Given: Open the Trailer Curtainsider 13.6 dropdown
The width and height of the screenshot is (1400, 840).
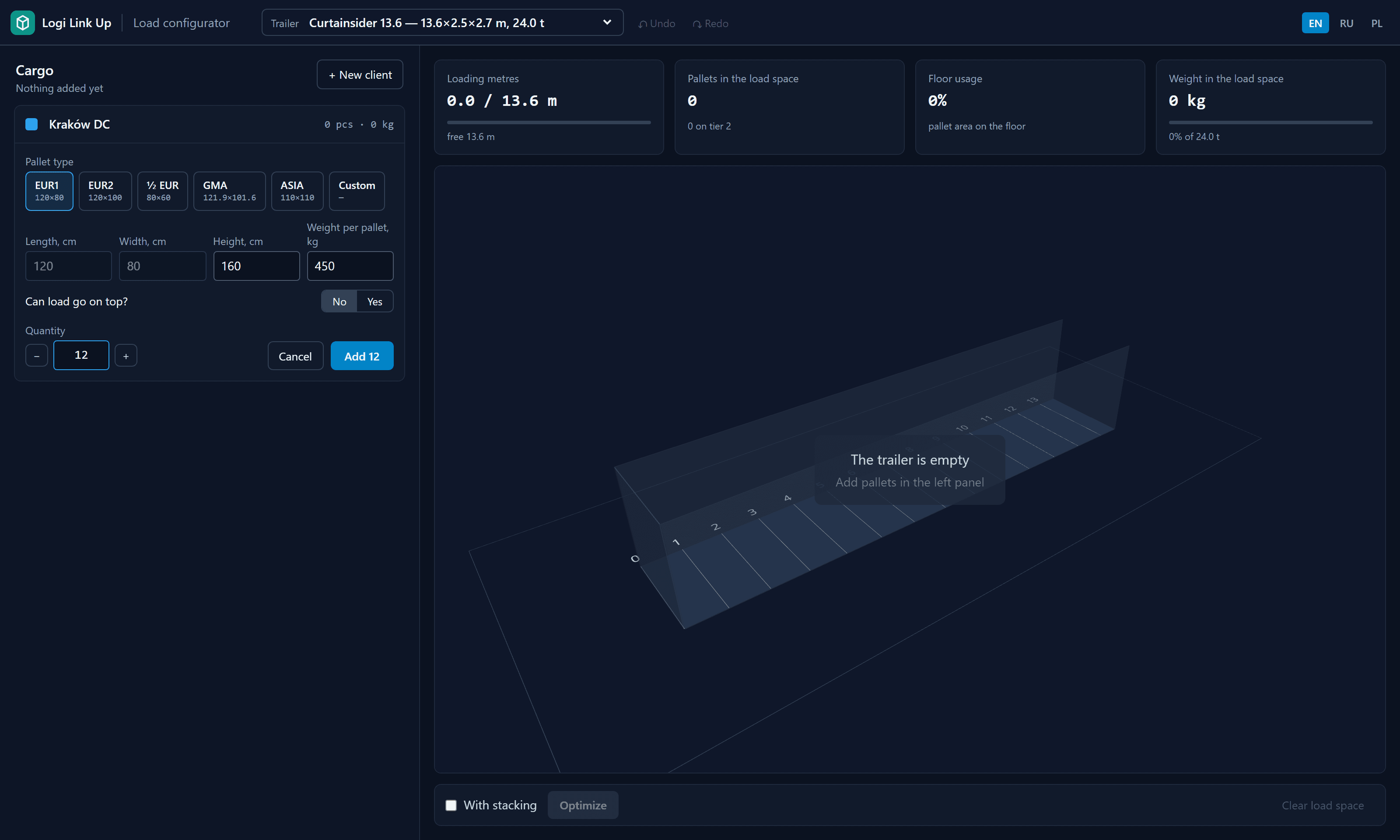Looking at the screenshot, I should tap(442, 23).
